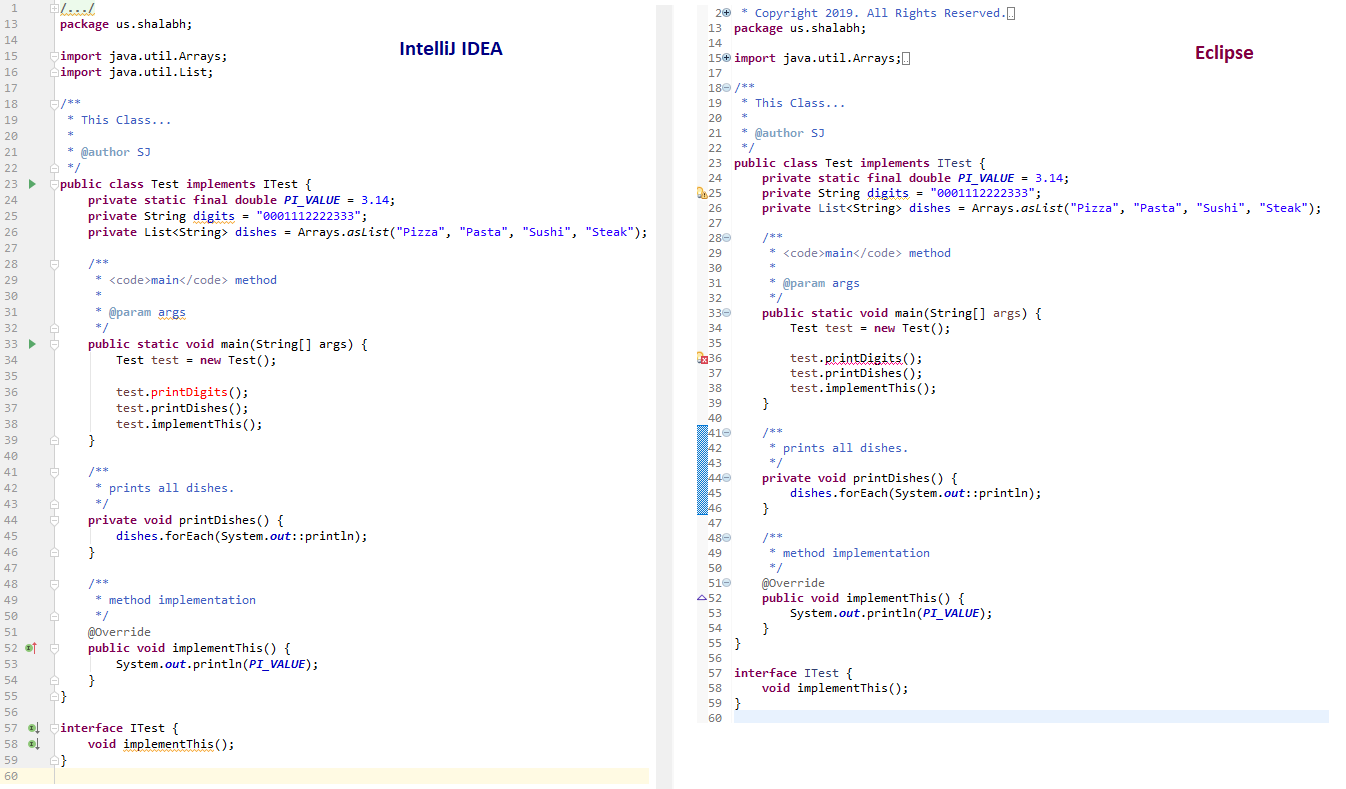Viewport: 1346px width, 789px height.
Task: Collapse Eclipse main Javadoc at line 28
Action: pyautogui.click(x=727, y=238)
